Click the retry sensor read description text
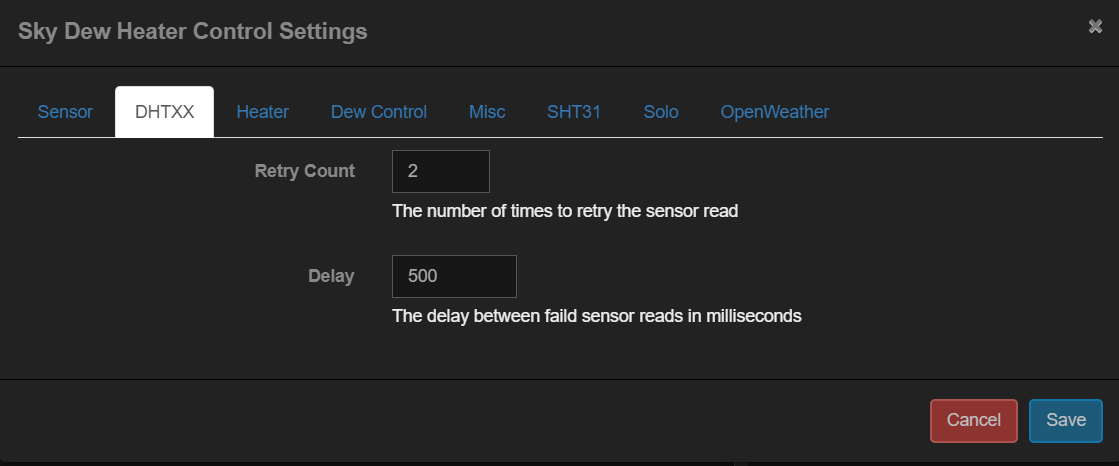Image resolution: width=1119 pixels, height=466 pixels. click(x=565, y=212)
